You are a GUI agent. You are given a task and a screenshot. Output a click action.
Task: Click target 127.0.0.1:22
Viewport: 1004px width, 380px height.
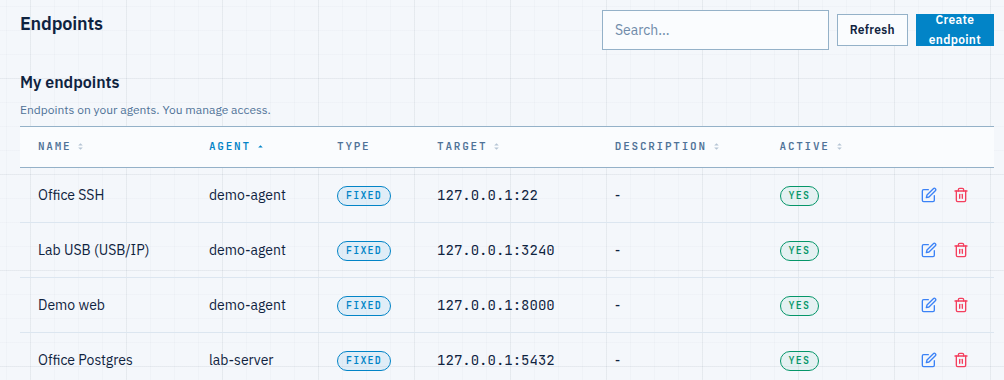pyautogui.click(x=487, y=195)
